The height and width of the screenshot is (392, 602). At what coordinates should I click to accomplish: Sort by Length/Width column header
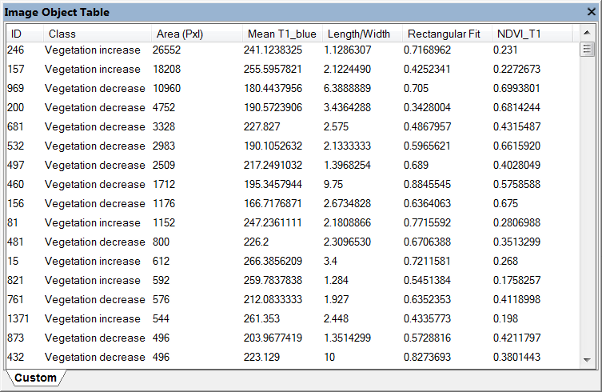coord(362,34)
